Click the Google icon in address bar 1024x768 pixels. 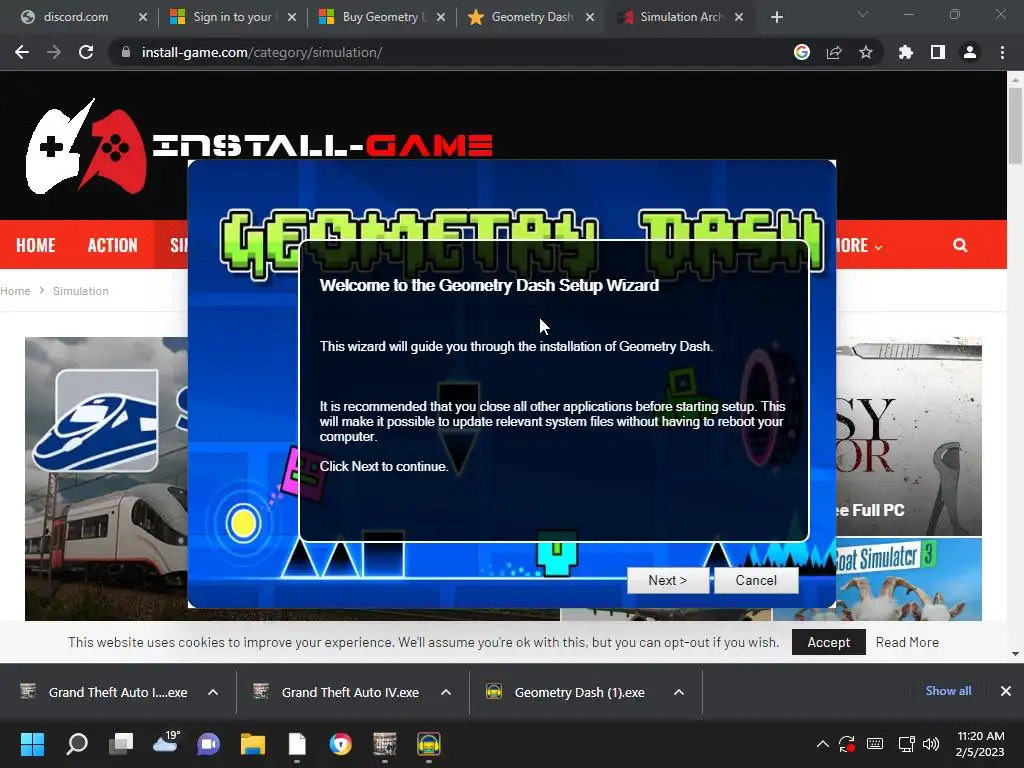[x=802, y=52]
